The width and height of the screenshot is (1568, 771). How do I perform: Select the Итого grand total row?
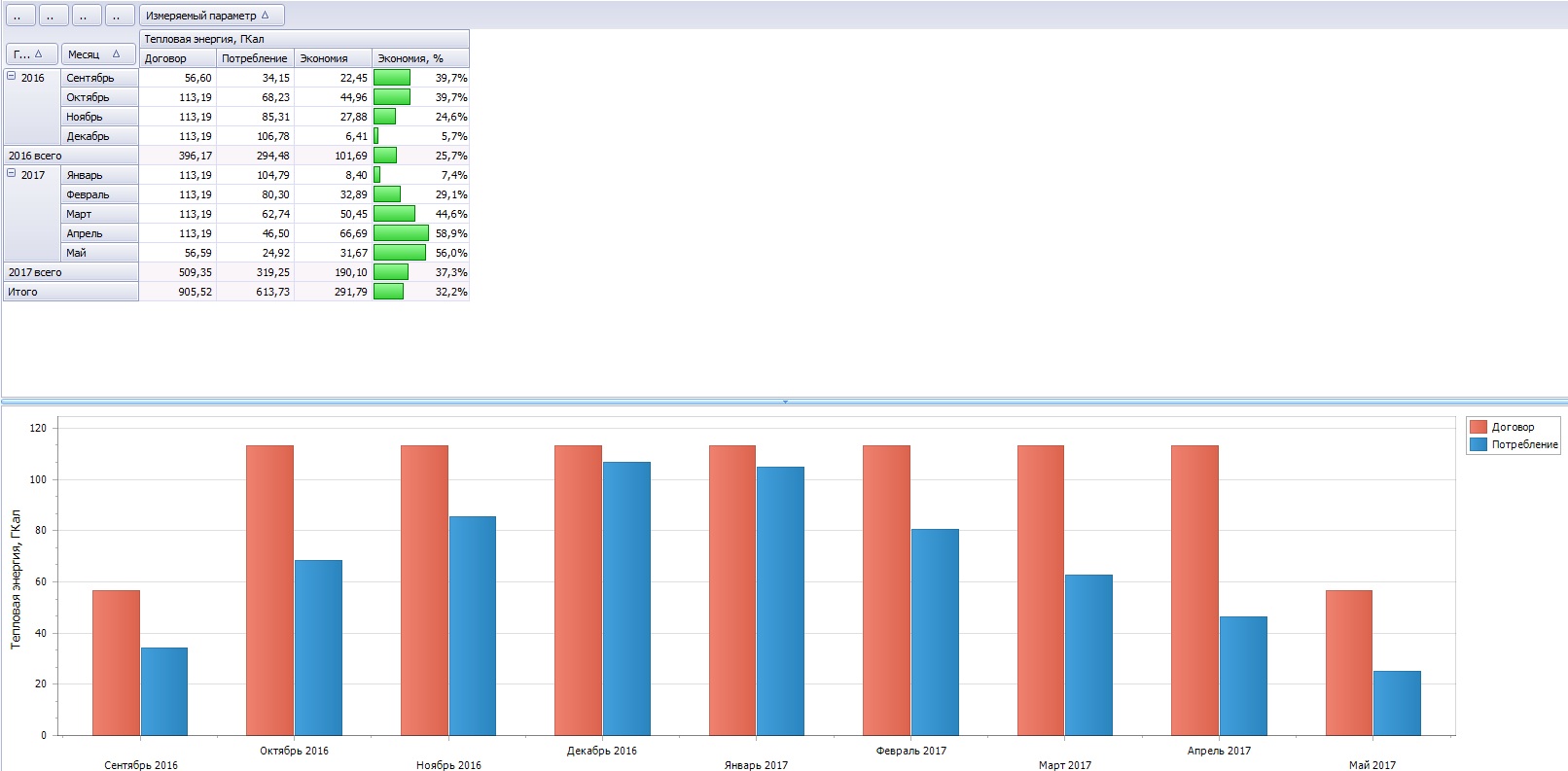tap(70, 292)
